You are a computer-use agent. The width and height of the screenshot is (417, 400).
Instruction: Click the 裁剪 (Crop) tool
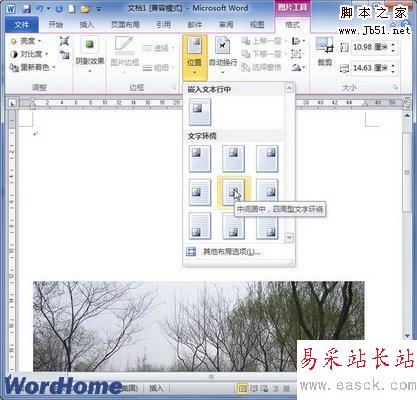click(325, 51)
